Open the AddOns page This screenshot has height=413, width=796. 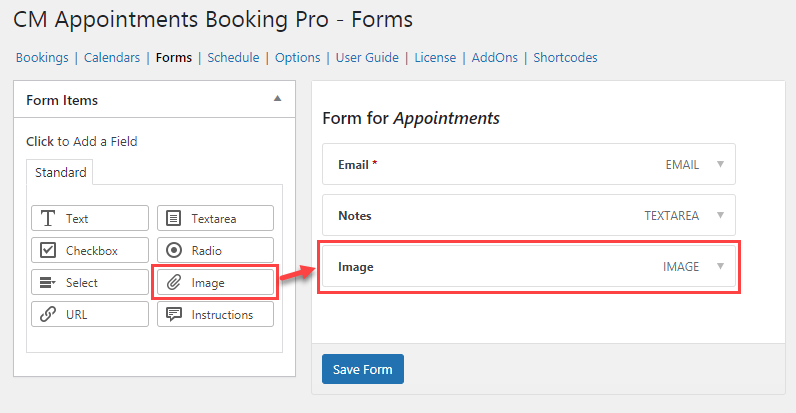(x=494, y=58)
